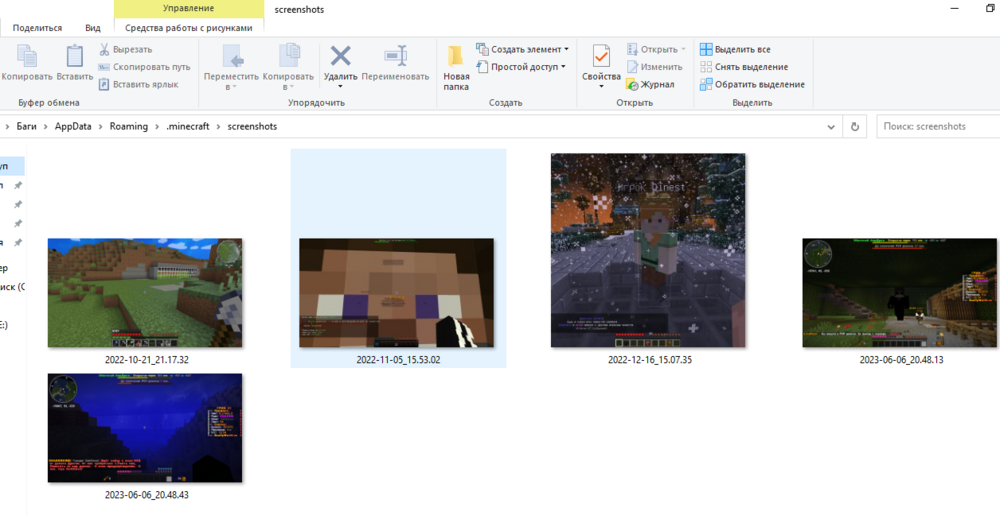Screen dimensions: 1000x515
Task: Navigate to Баги in address bar
Action: pos(26,126)
